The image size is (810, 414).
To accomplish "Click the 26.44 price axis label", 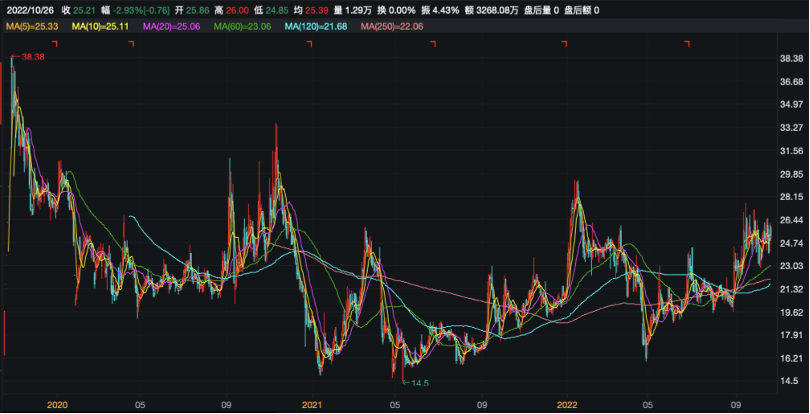I will (791, 220).
